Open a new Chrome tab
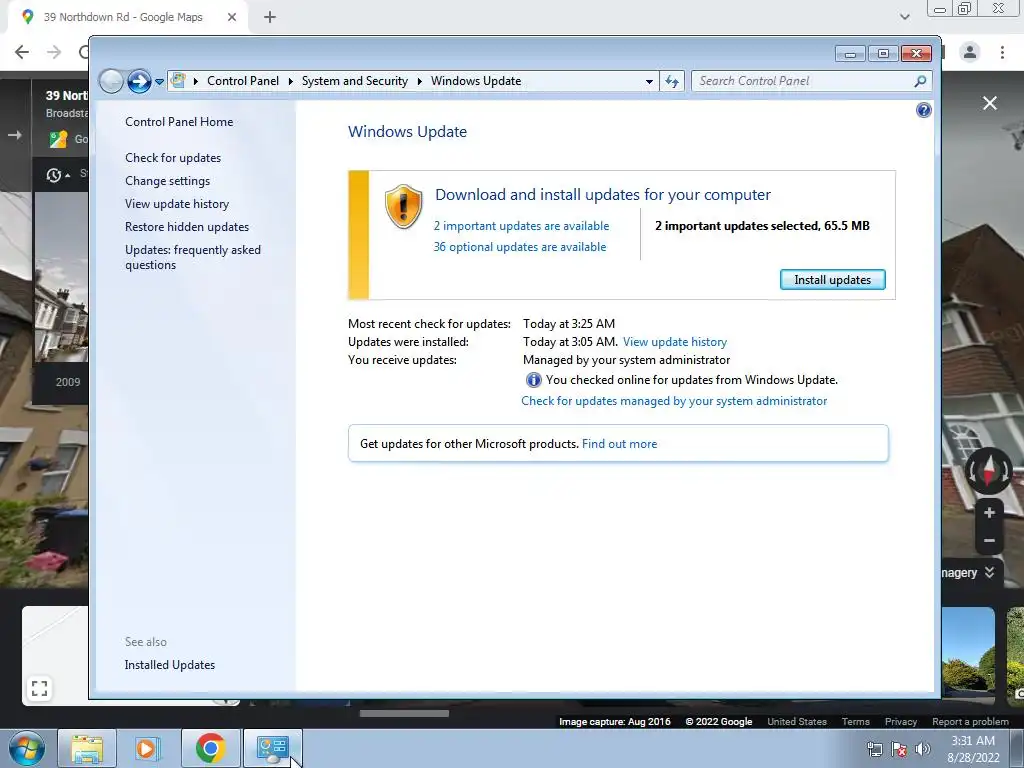1024x768 pixels. 270,17
